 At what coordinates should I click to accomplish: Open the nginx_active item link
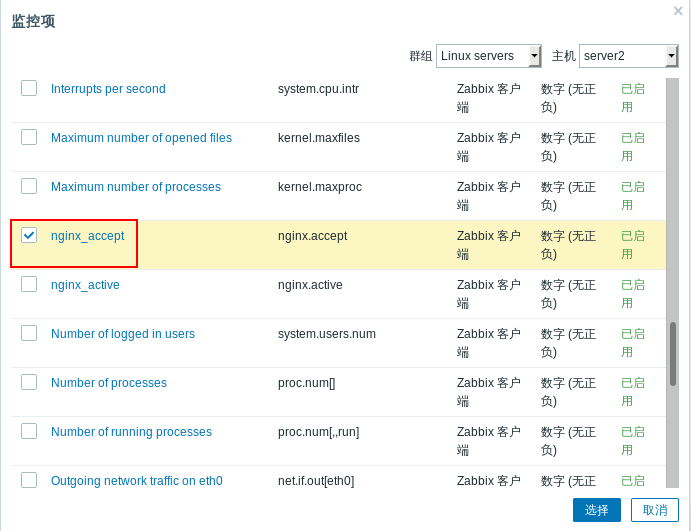pyautogui.click(x=85, y=285)
